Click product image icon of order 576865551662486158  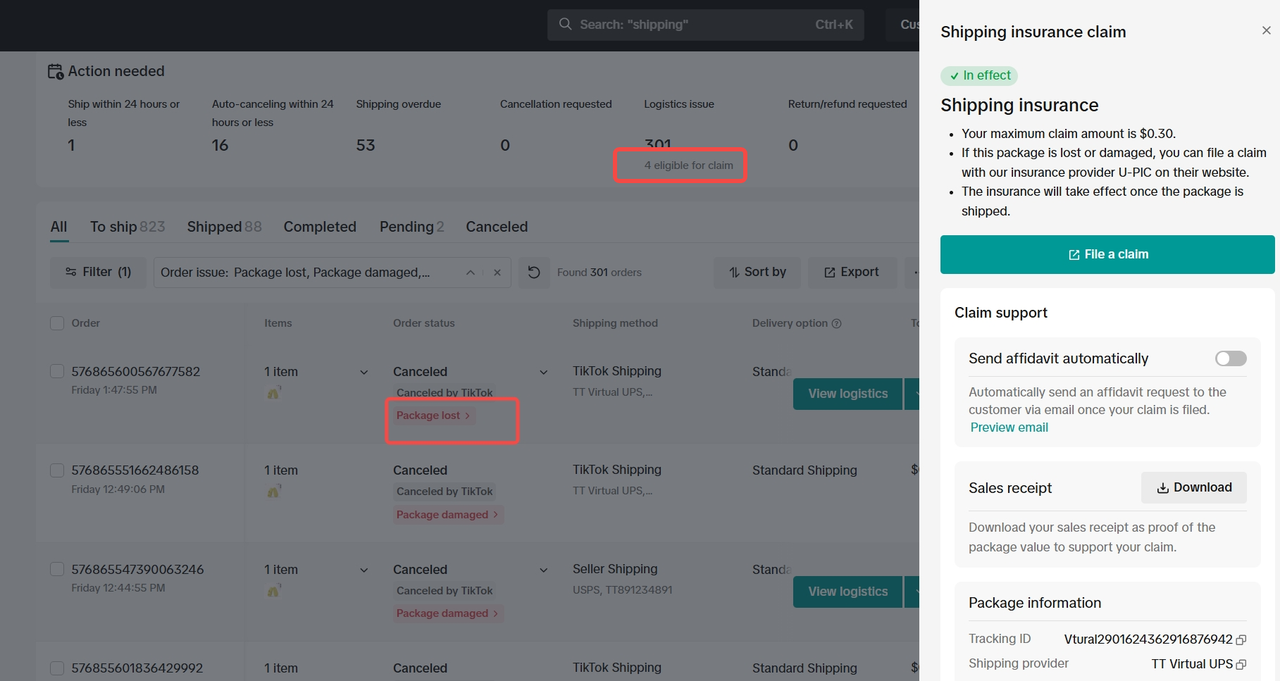(x=273, y=491)
